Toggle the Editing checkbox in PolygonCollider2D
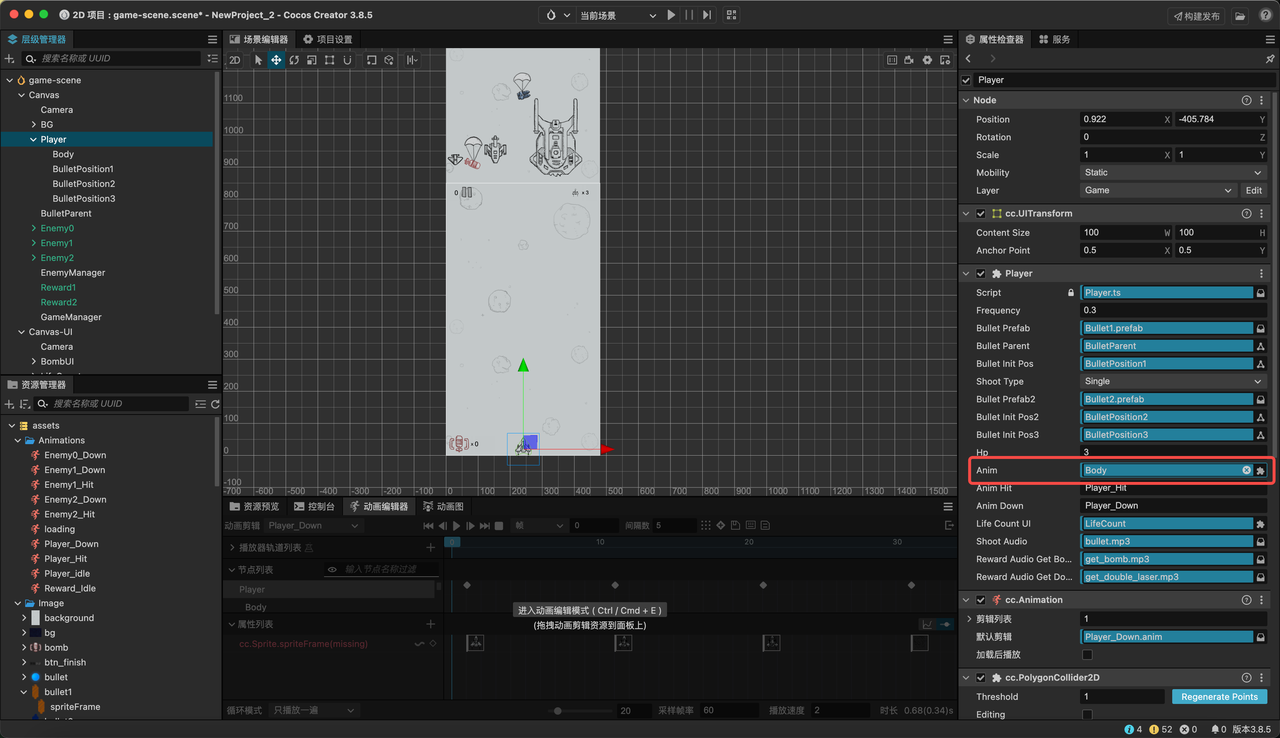 tap(1087, 714)
